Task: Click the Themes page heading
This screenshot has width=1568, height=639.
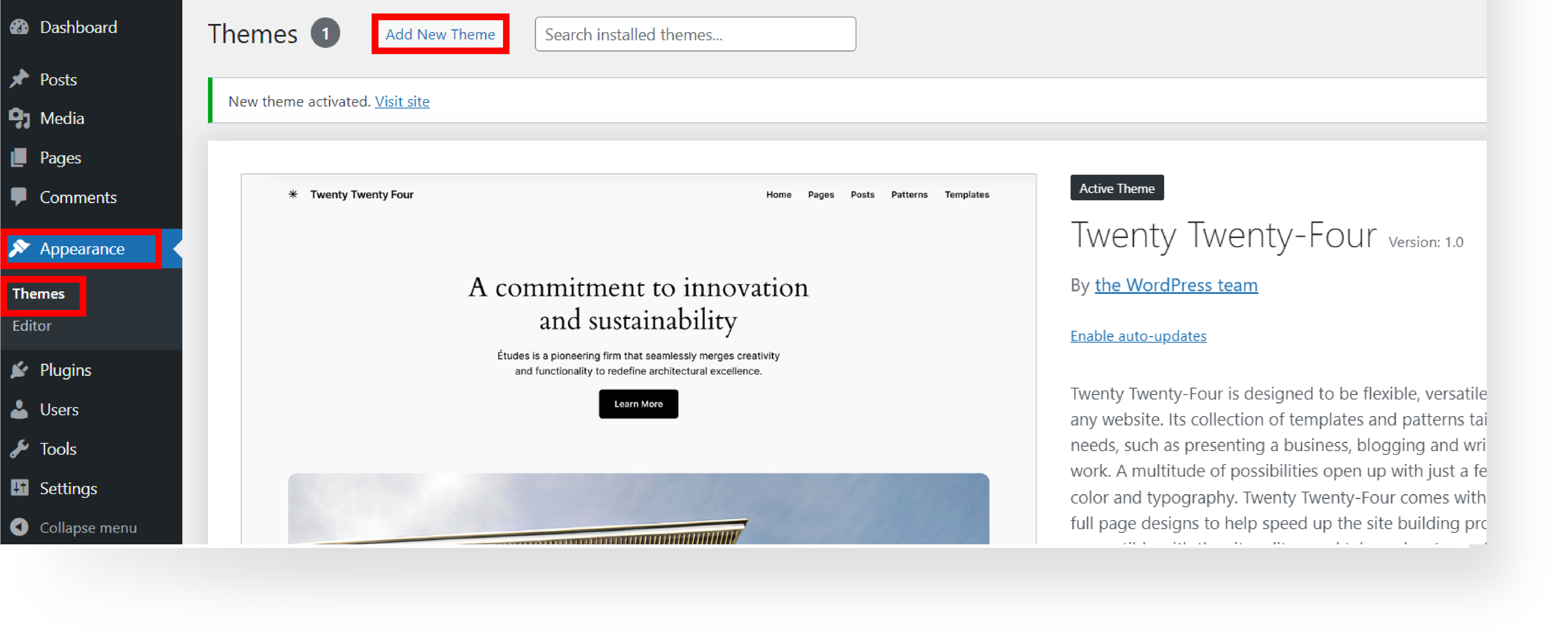Action: (x=253, y=34)
